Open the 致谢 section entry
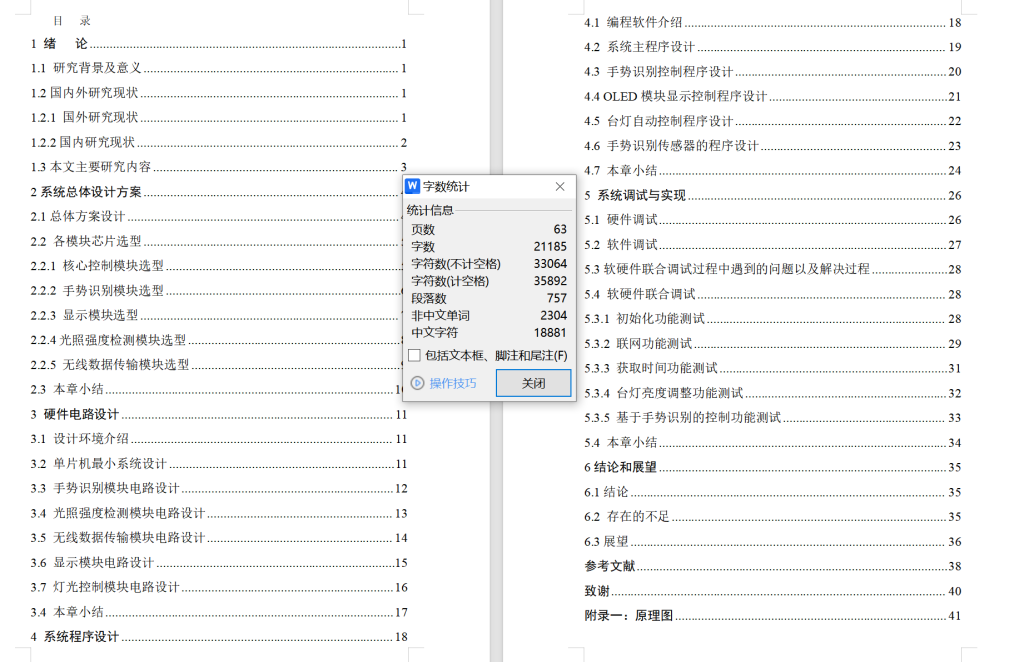 tap(597, 590)
